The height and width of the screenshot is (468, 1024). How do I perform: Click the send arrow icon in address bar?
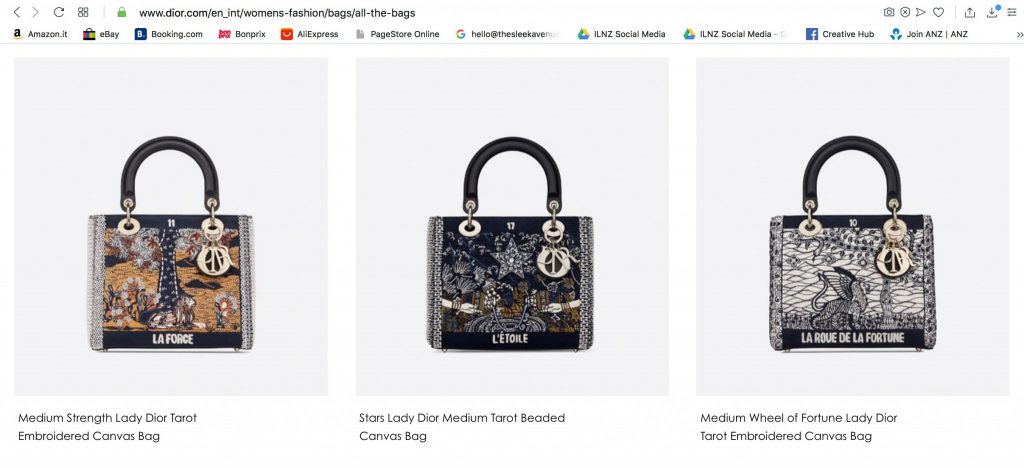coord(921,13)
